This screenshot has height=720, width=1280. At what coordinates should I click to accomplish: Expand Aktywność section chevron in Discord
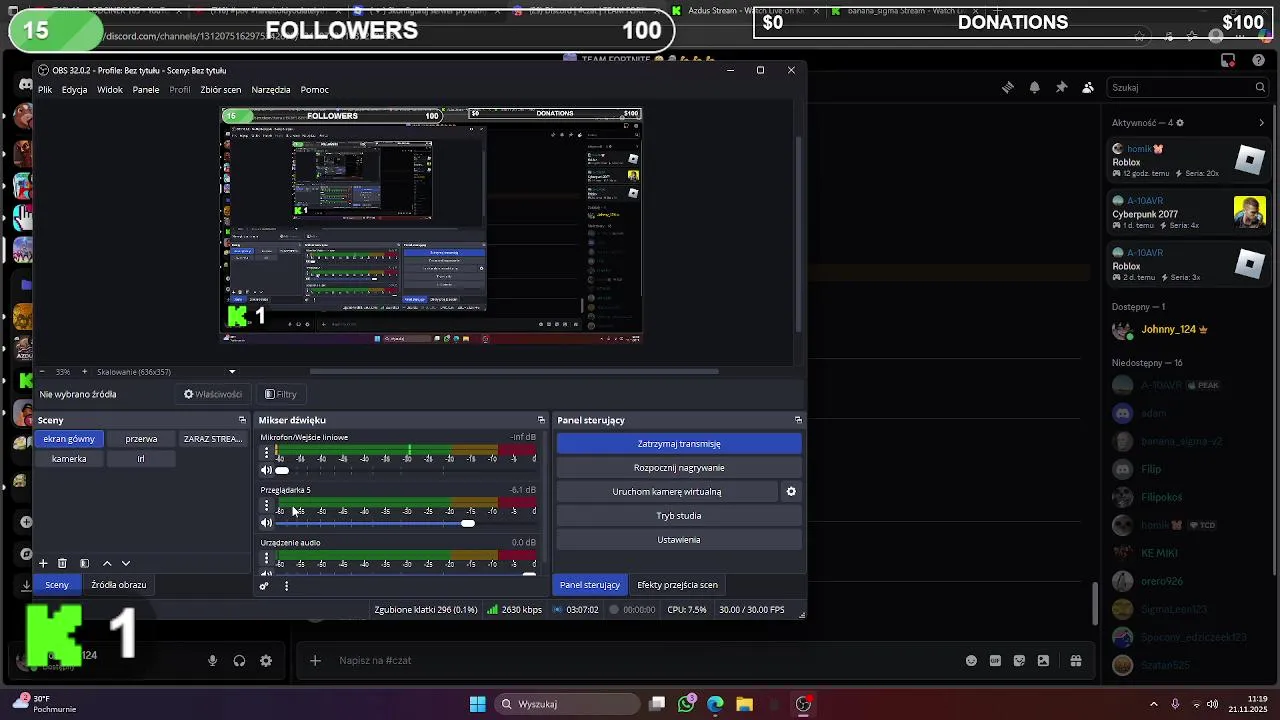point(1261,123)
